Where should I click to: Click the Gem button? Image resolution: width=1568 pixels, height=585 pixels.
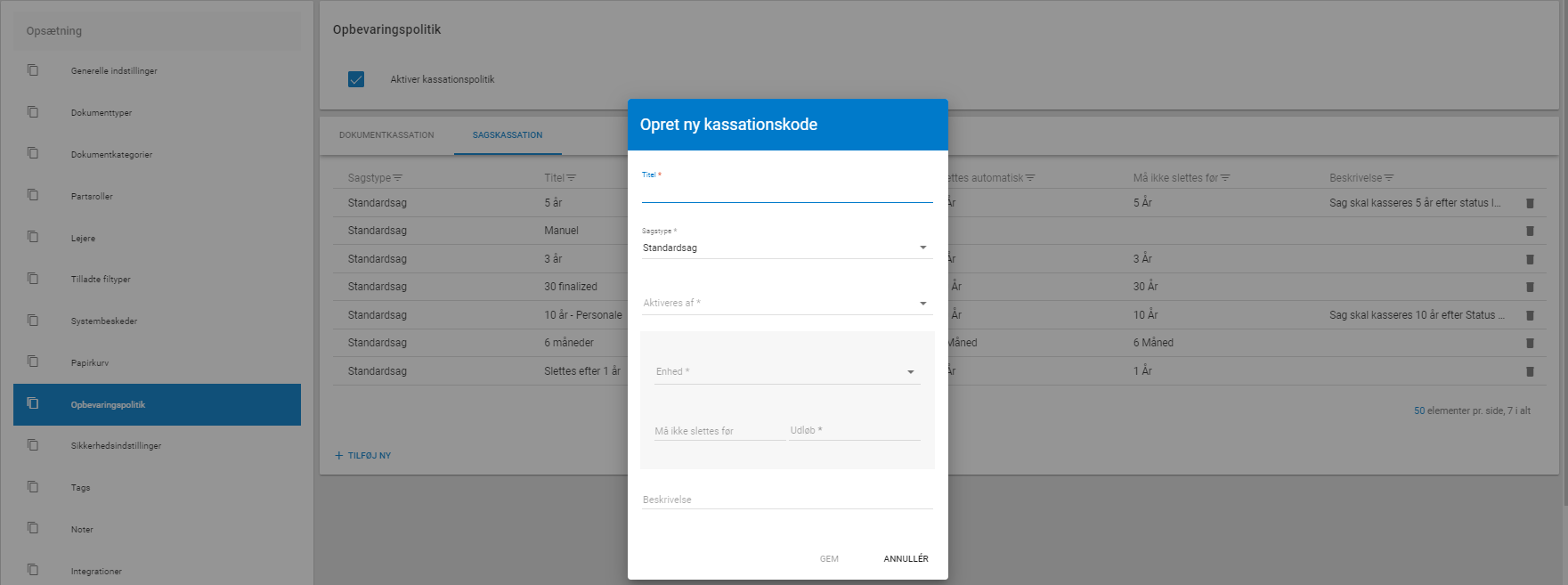[829, 559]
